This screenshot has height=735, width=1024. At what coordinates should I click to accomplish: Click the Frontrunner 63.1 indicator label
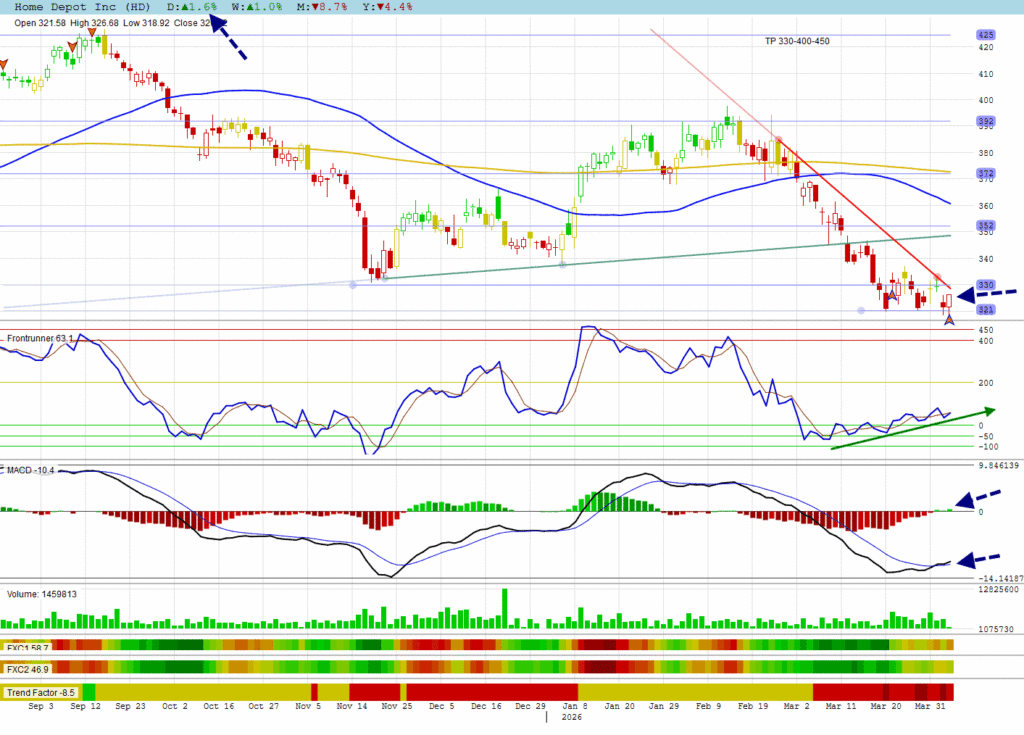[x=40, y=339]
